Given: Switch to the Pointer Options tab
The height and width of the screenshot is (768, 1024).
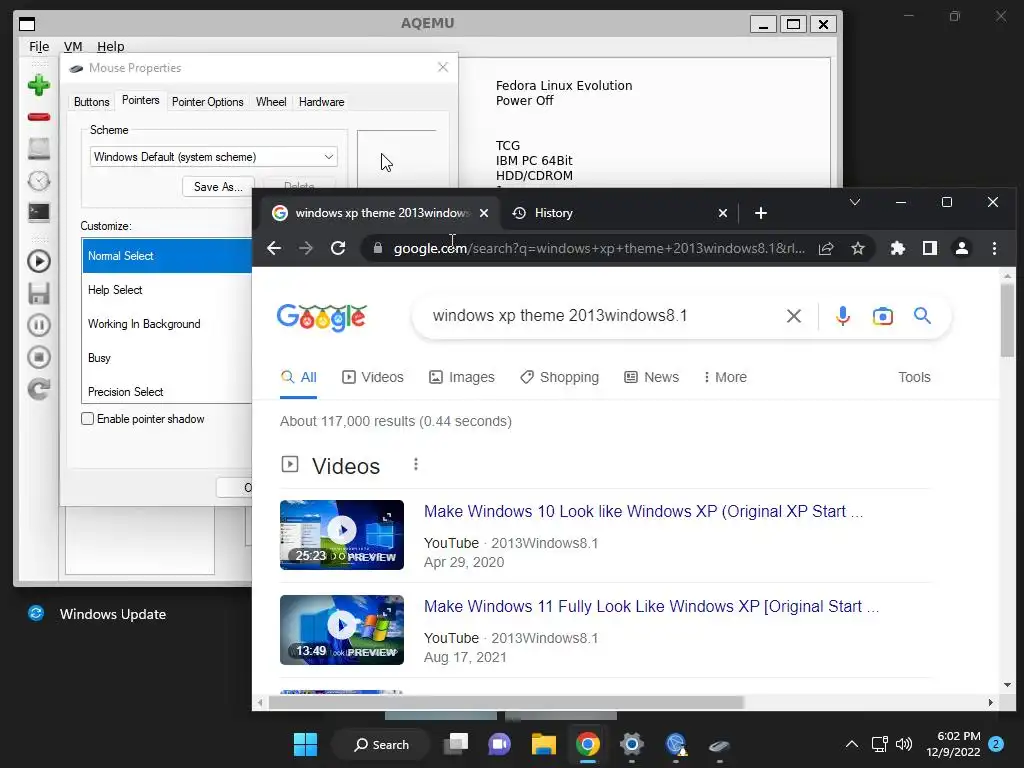Looking at the screenshot, I should click(208, 102).
